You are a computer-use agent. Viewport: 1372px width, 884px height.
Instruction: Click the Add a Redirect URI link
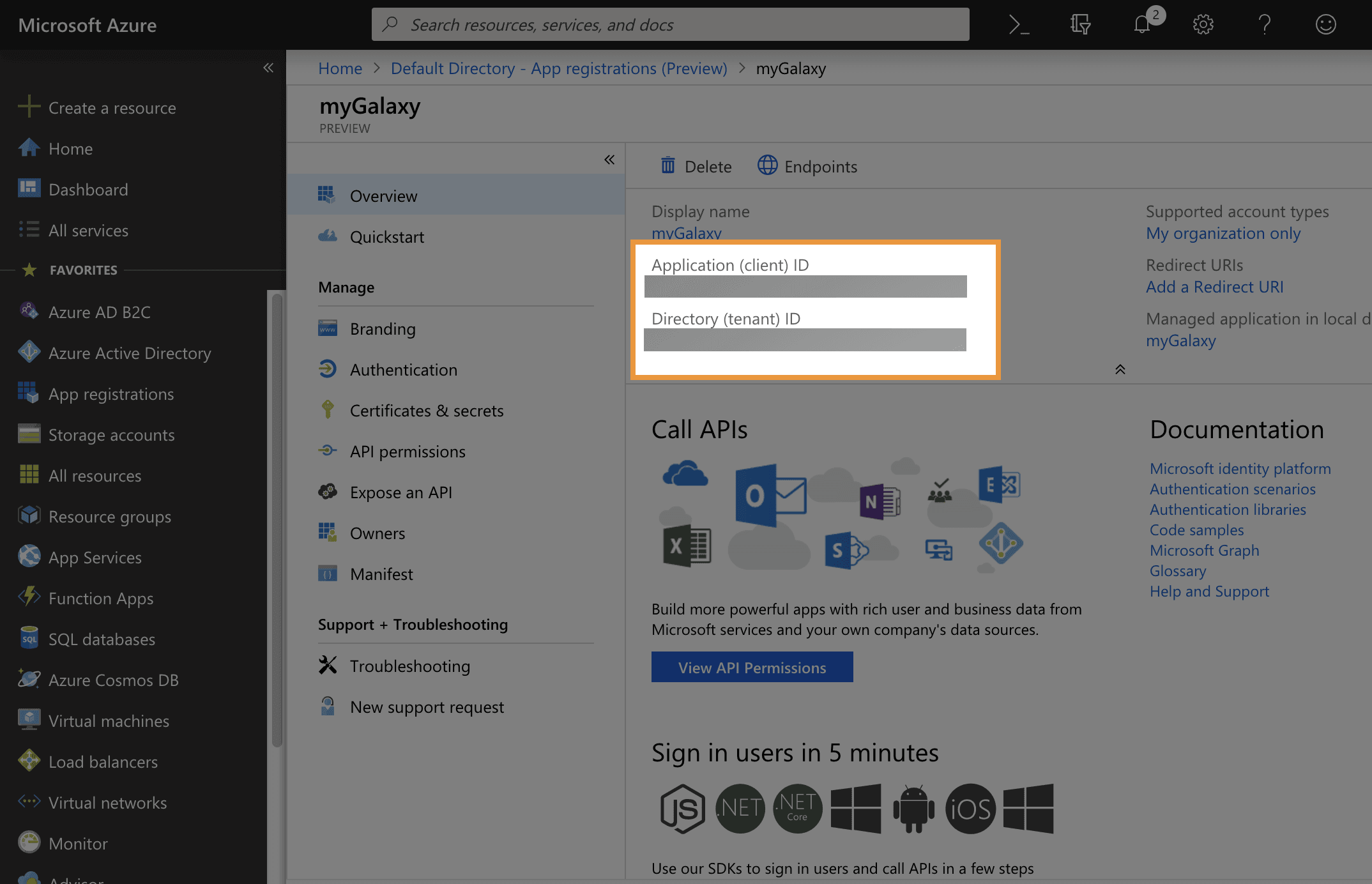click(1214, 287)
